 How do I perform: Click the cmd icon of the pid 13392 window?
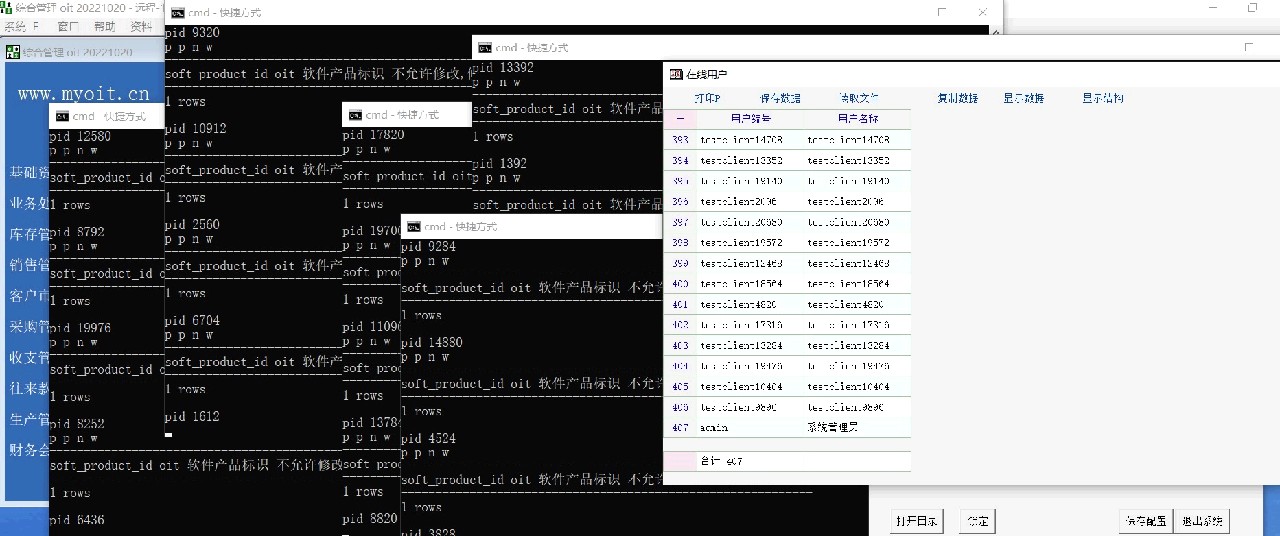tap(485, 47)
